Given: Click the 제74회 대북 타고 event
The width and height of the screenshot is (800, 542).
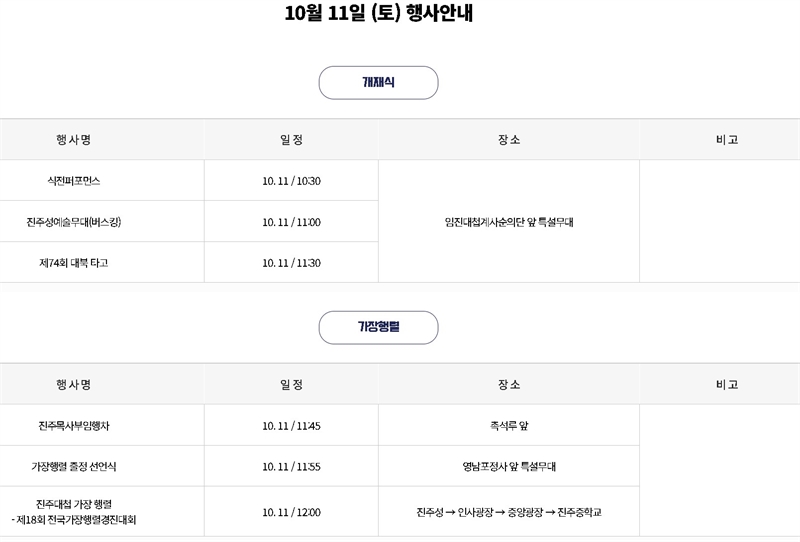Looking at the screenshot, I should tap(74, 263).
